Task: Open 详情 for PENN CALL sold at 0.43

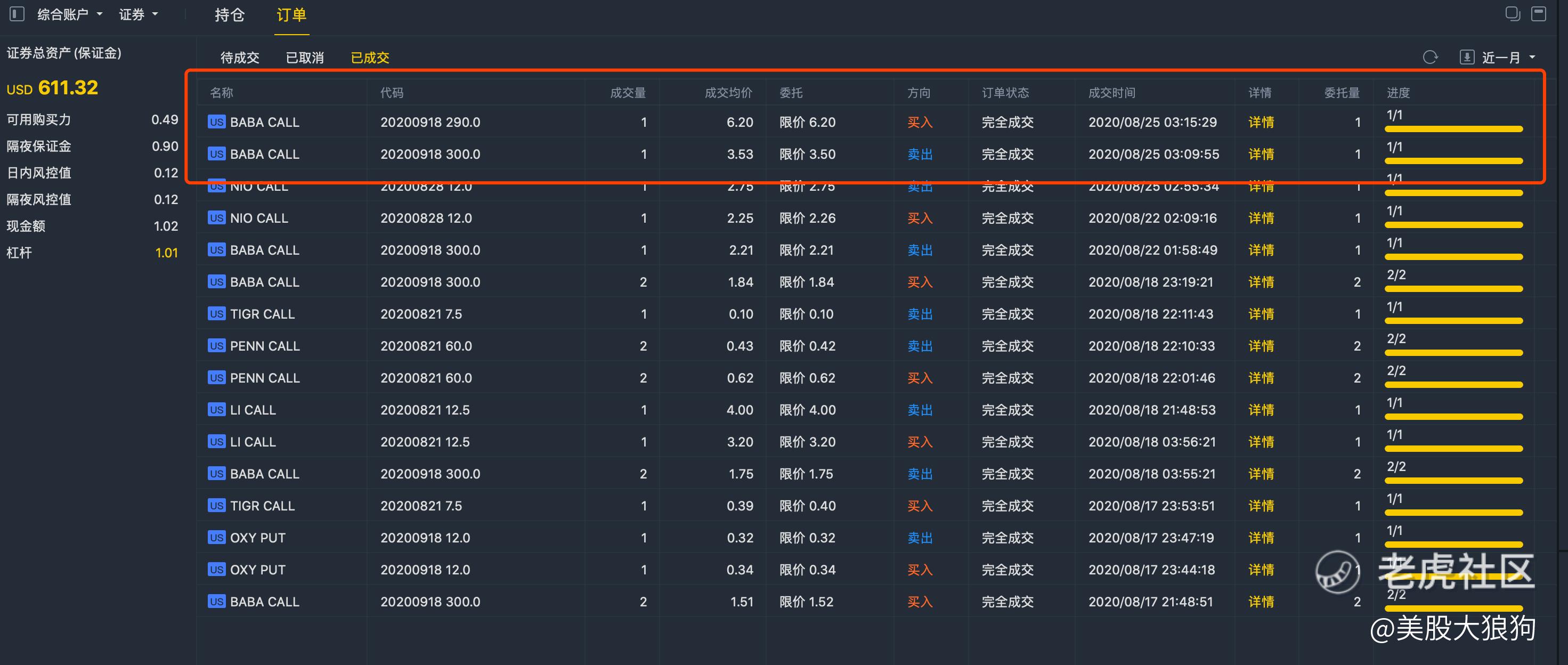Action: point(1261,346)
